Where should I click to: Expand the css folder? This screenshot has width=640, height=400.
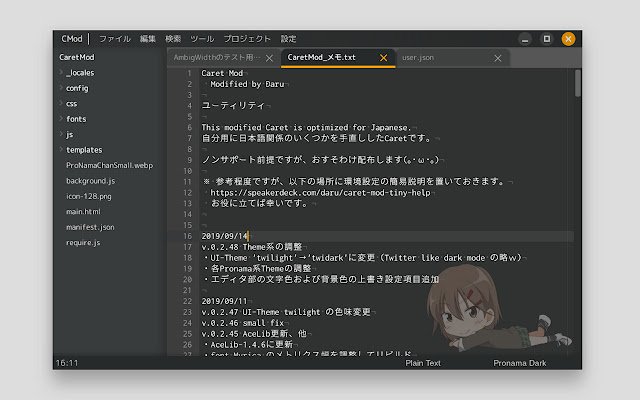coord(61,103)
